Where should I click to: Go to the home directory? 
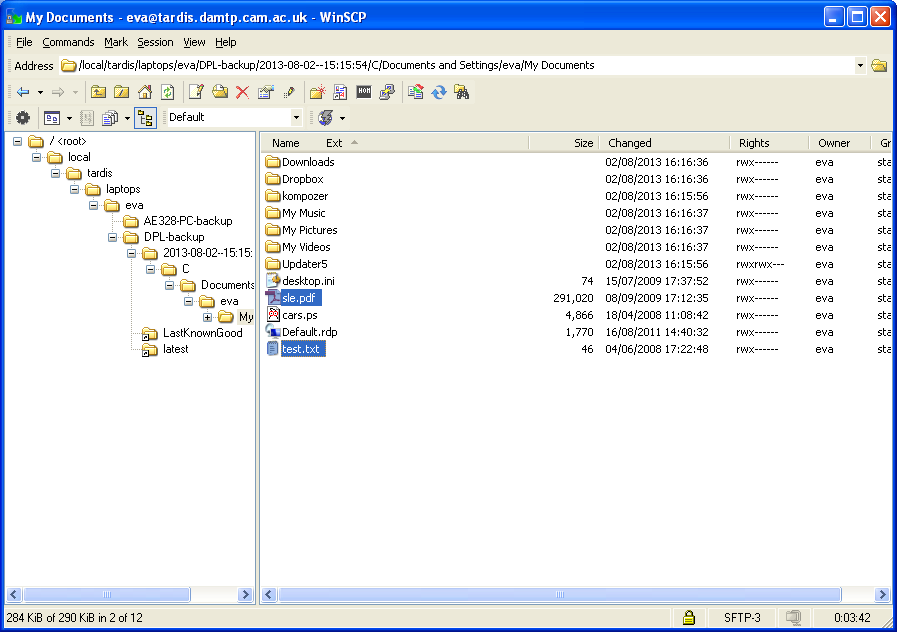tap(145, 92)
